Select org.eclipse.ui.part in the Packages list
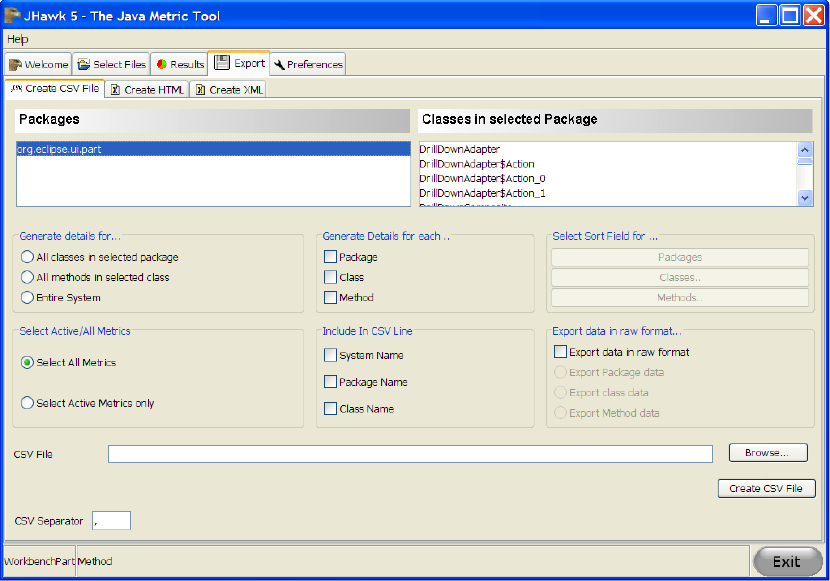830x581 pixels. coord(213,149)
